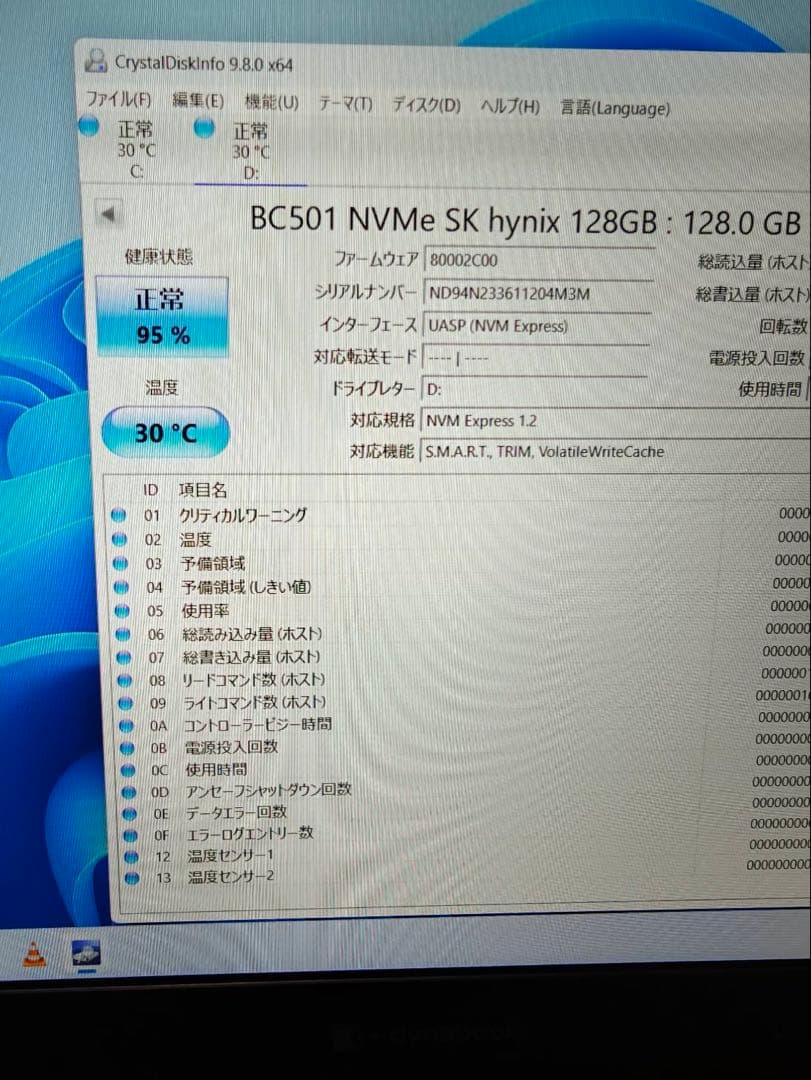Image resolution: width=811 pixels, height=1080 pixels.
Task: Click the 正常 95 % health status button
Action: [162, 316]
